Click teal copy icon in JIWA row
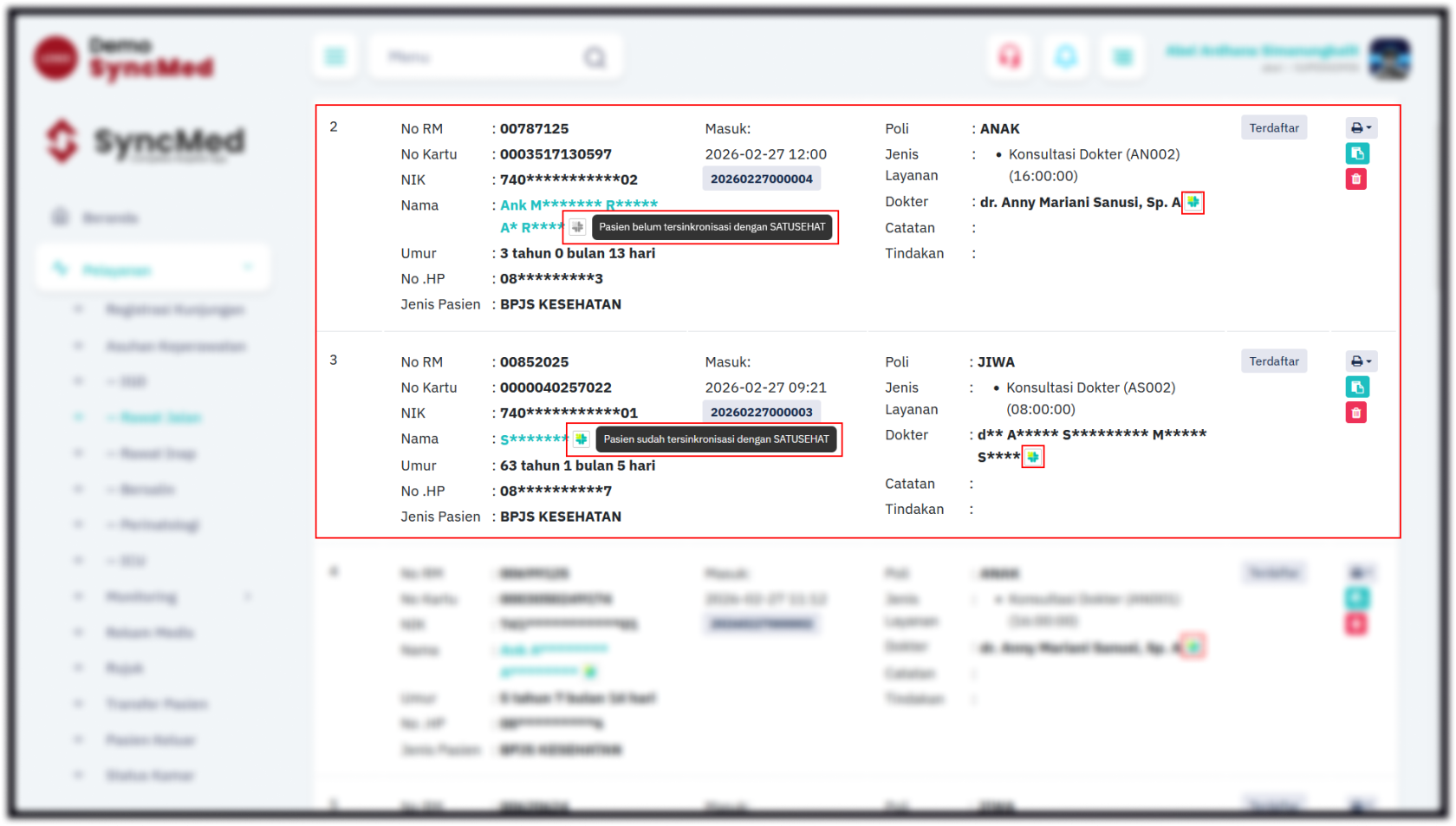The width and height of the screenshot is (1456, 826). point(1357,387)
